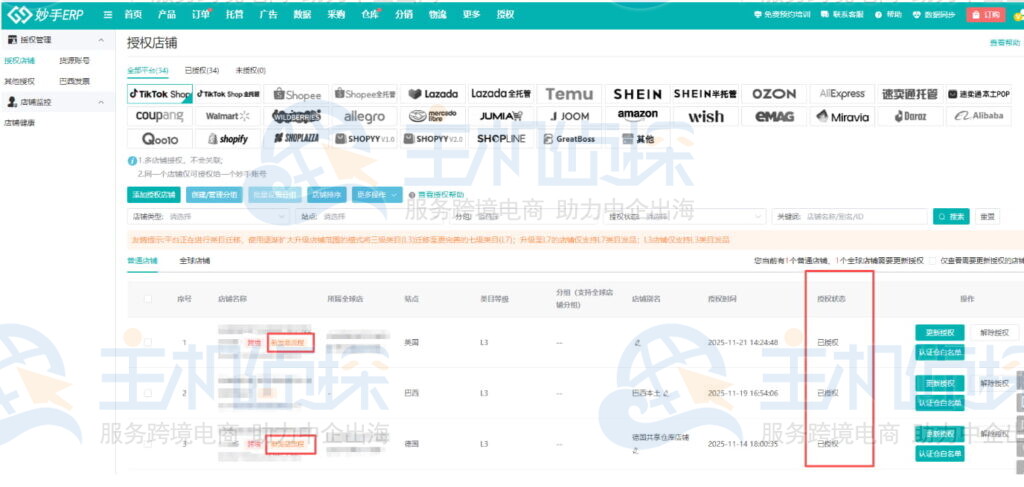Choose the allegro platform logo
Image resolution: width=1024 pixels, height=487 pixels.
pos(364,116)
